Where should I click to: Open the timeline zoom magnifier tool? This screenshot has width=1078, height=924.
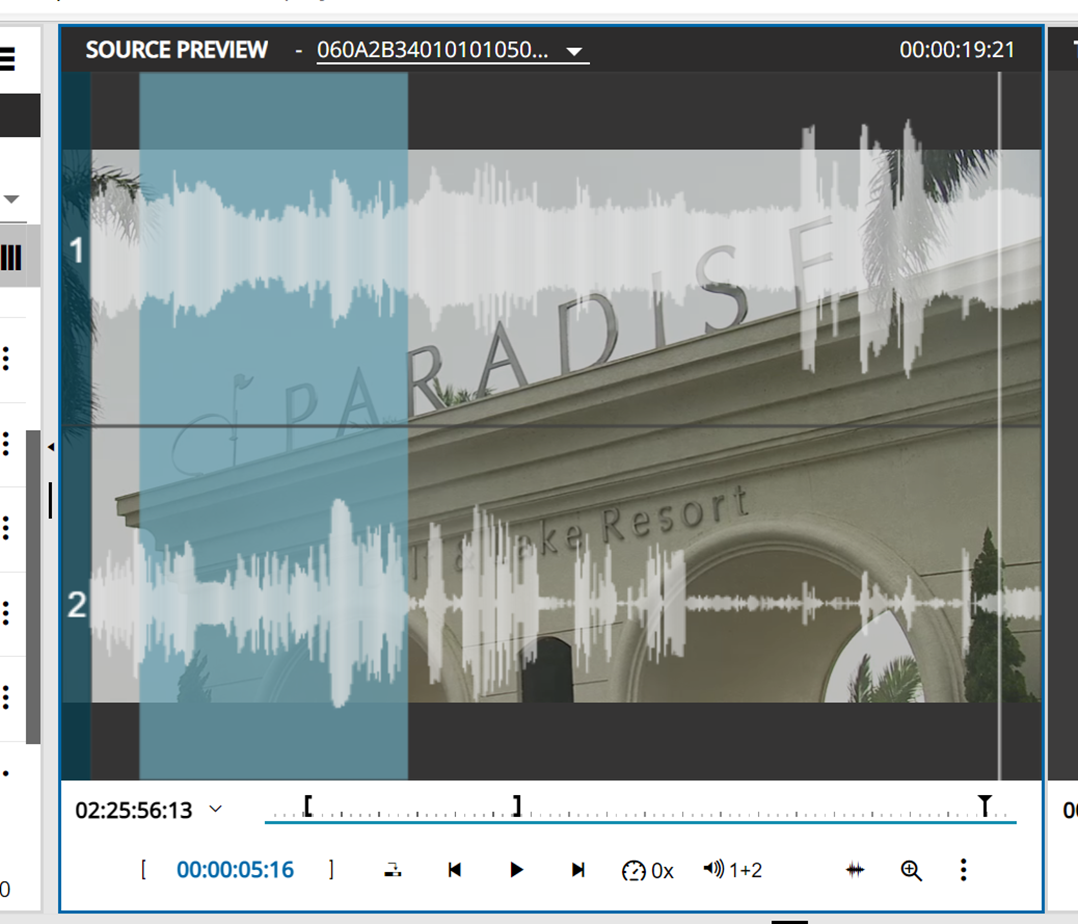(910, 870)
